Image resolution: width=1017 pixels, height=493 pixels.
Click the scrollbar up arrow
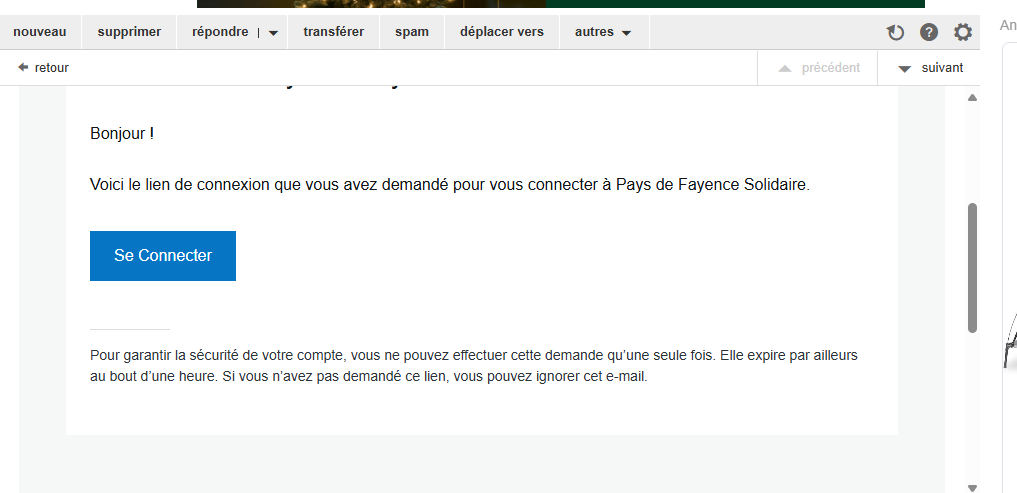point(972,98)
